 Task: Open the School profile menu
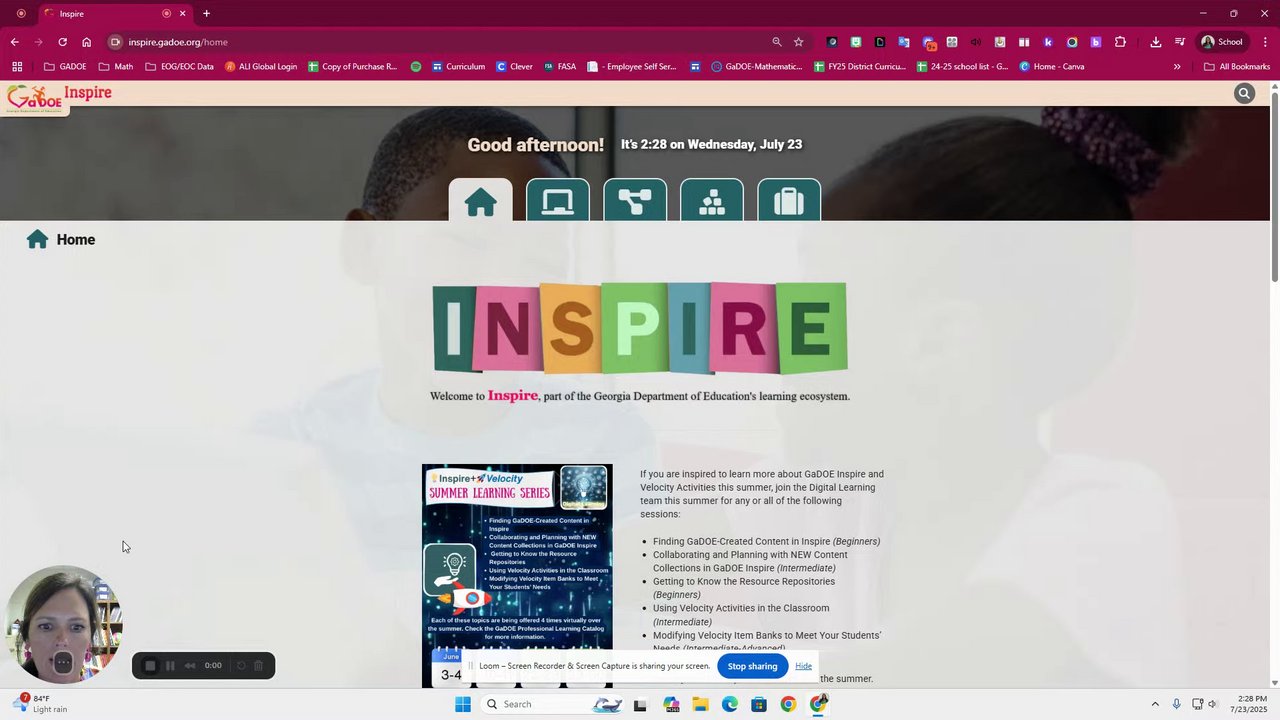[1222, 42]
